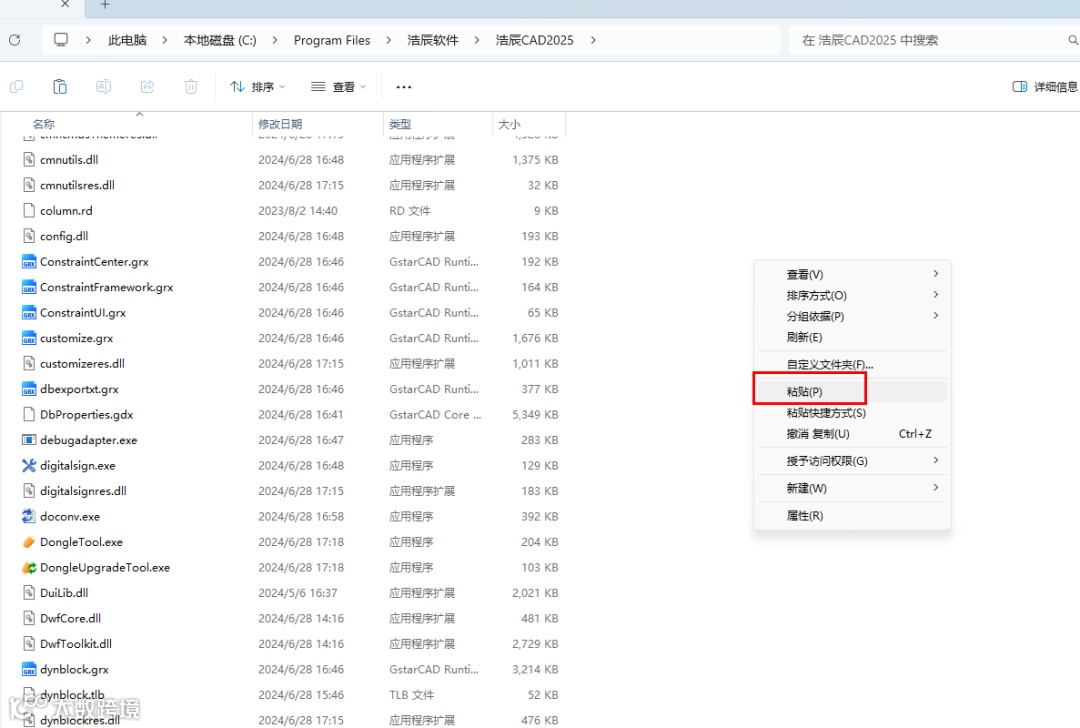Click the 修改日期 column header

click(318, 124)
